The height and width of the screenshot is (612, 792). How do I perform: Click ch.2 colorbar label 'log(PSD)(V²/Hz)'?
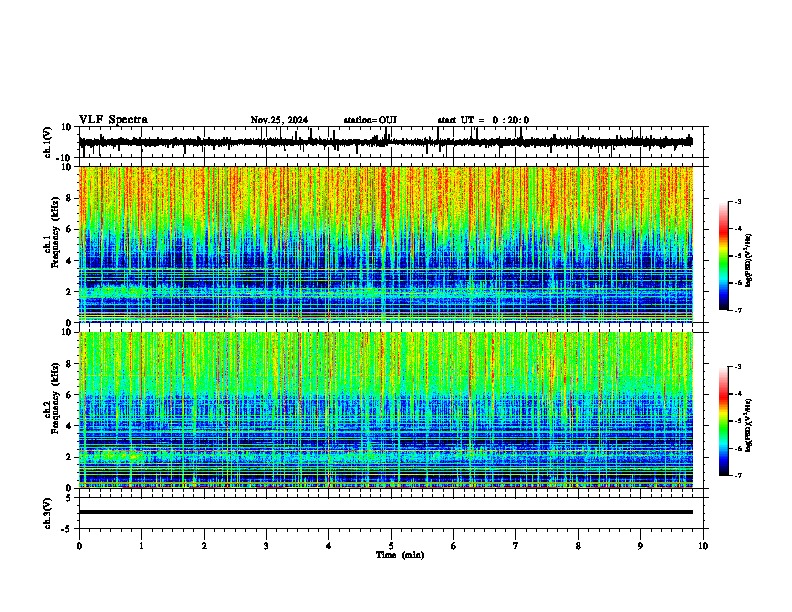[x=749, y=425]
